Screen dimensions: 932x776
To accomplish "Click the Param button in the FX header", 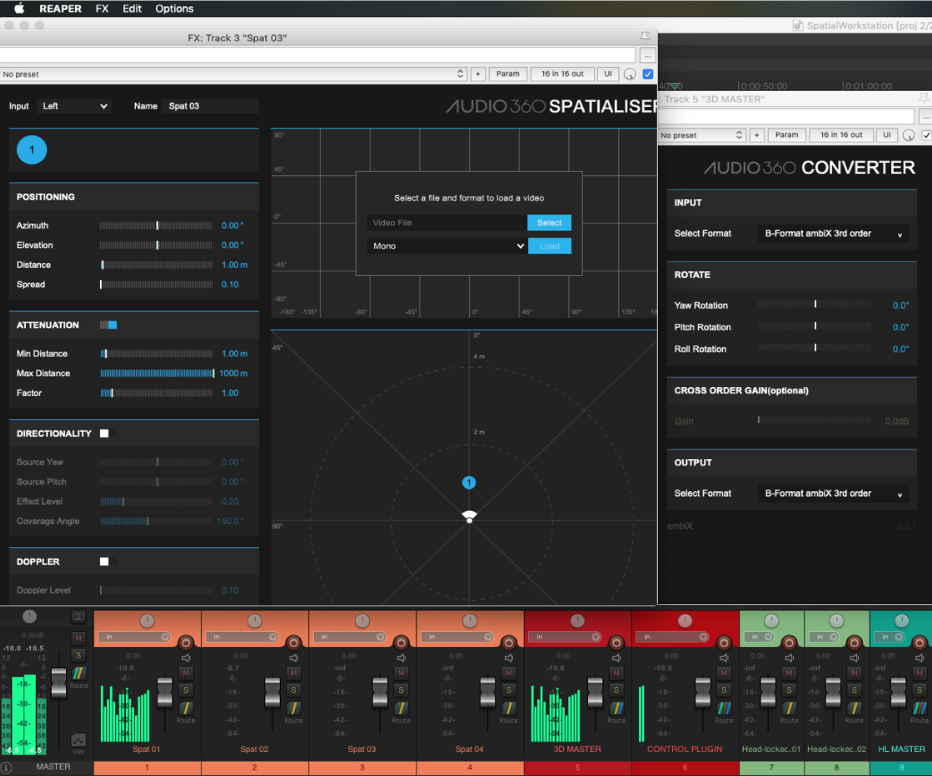I will pyautogui.click(x=508, y=73).
